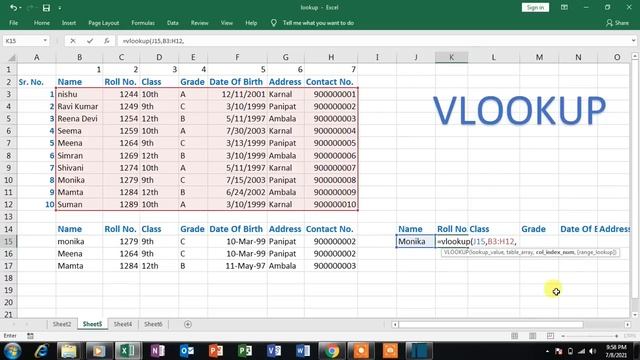Expand the Name Box dropdown arrow
The height and width of the screenshot is (360, 640).
click(x=45, y=41)
